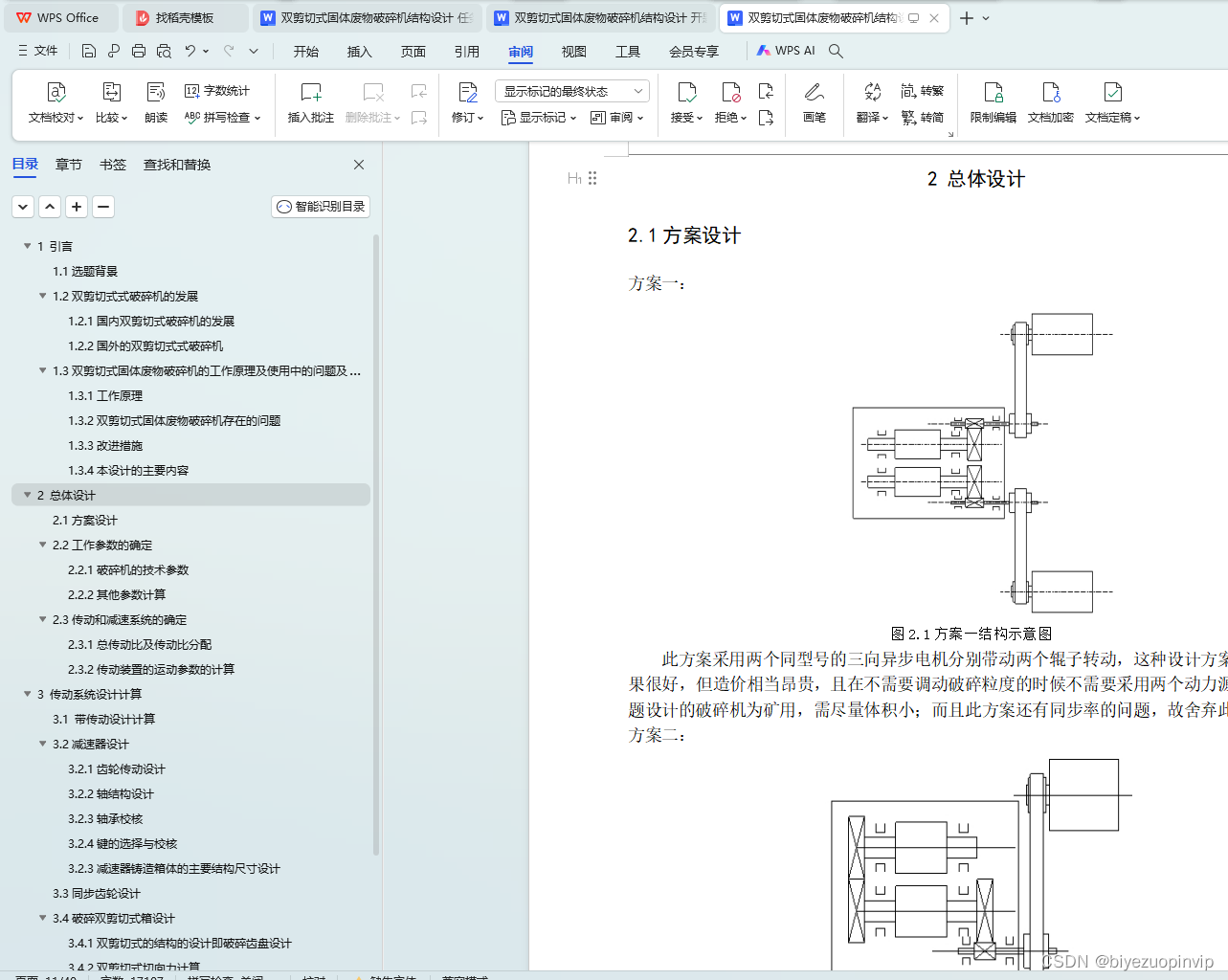1228x980 pixels.
Task: Open 文档定稿 finalize document
Action: (1112, 103)
